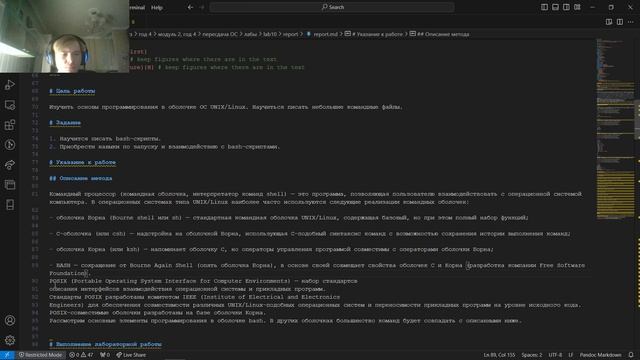Toggle the primary sidebar layout icon

tap(544, 7)
